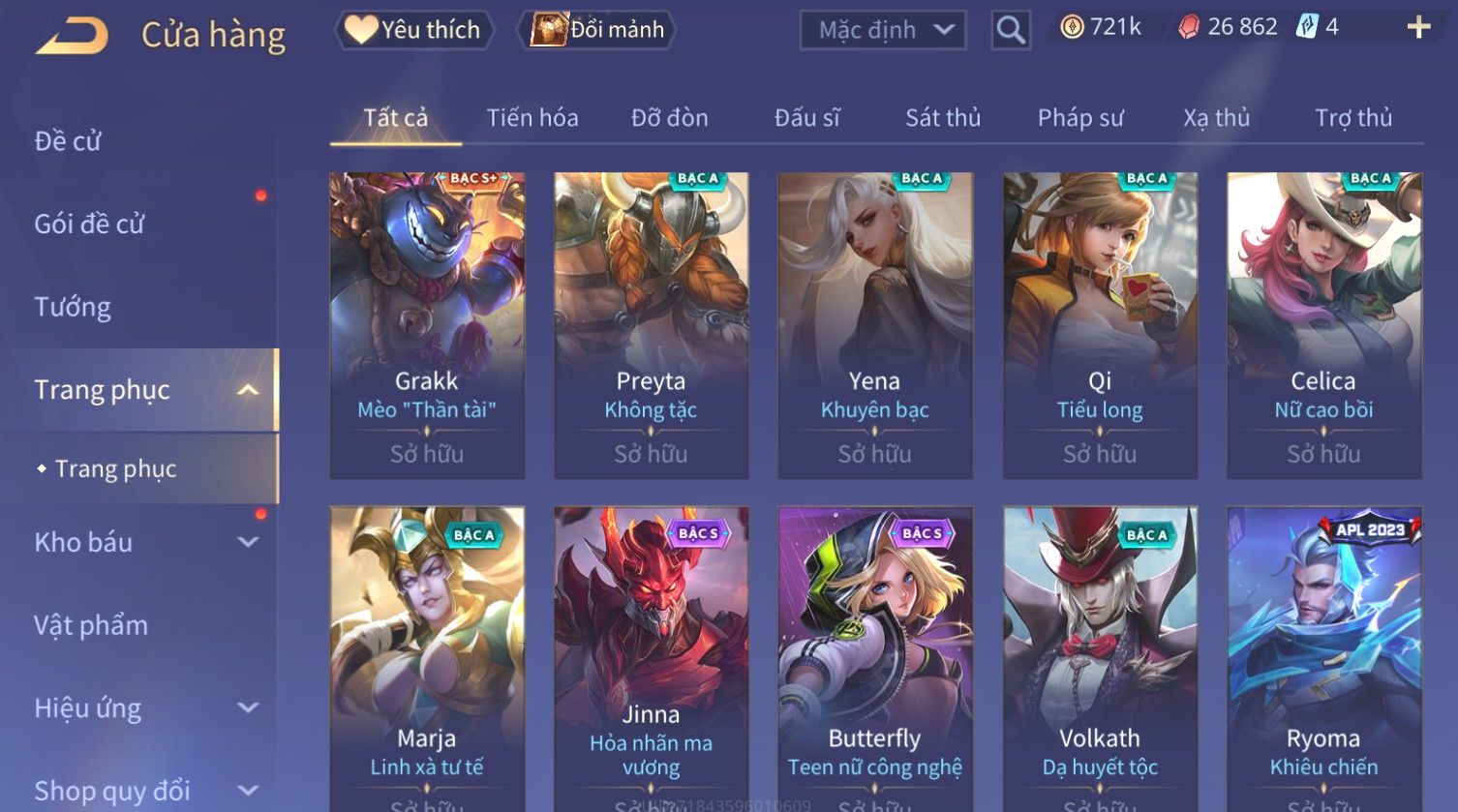Tap the blue ticket currency icon
1458x812 pixels.
[x=1307, y=27]
